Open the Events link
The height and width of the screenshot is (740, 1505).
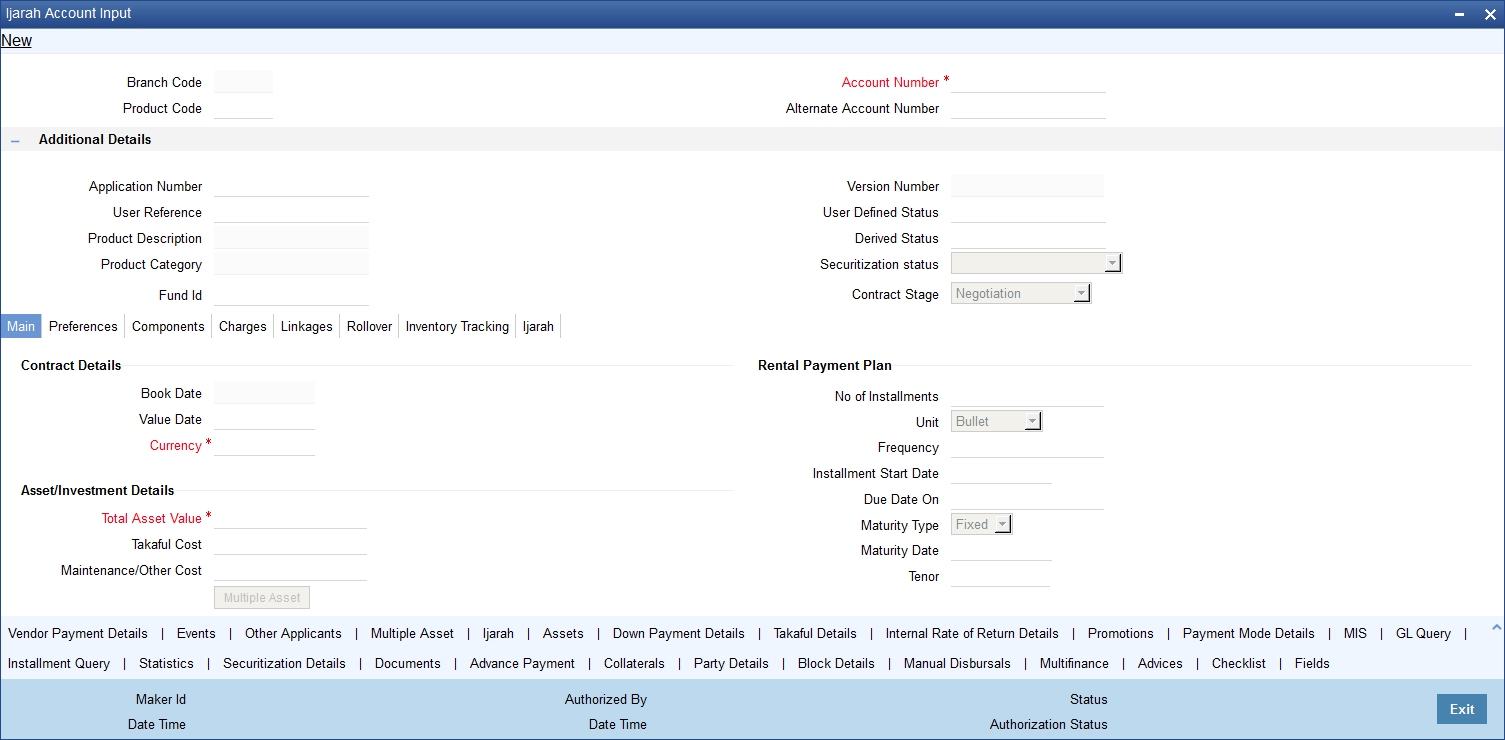(x=196, y=634)
